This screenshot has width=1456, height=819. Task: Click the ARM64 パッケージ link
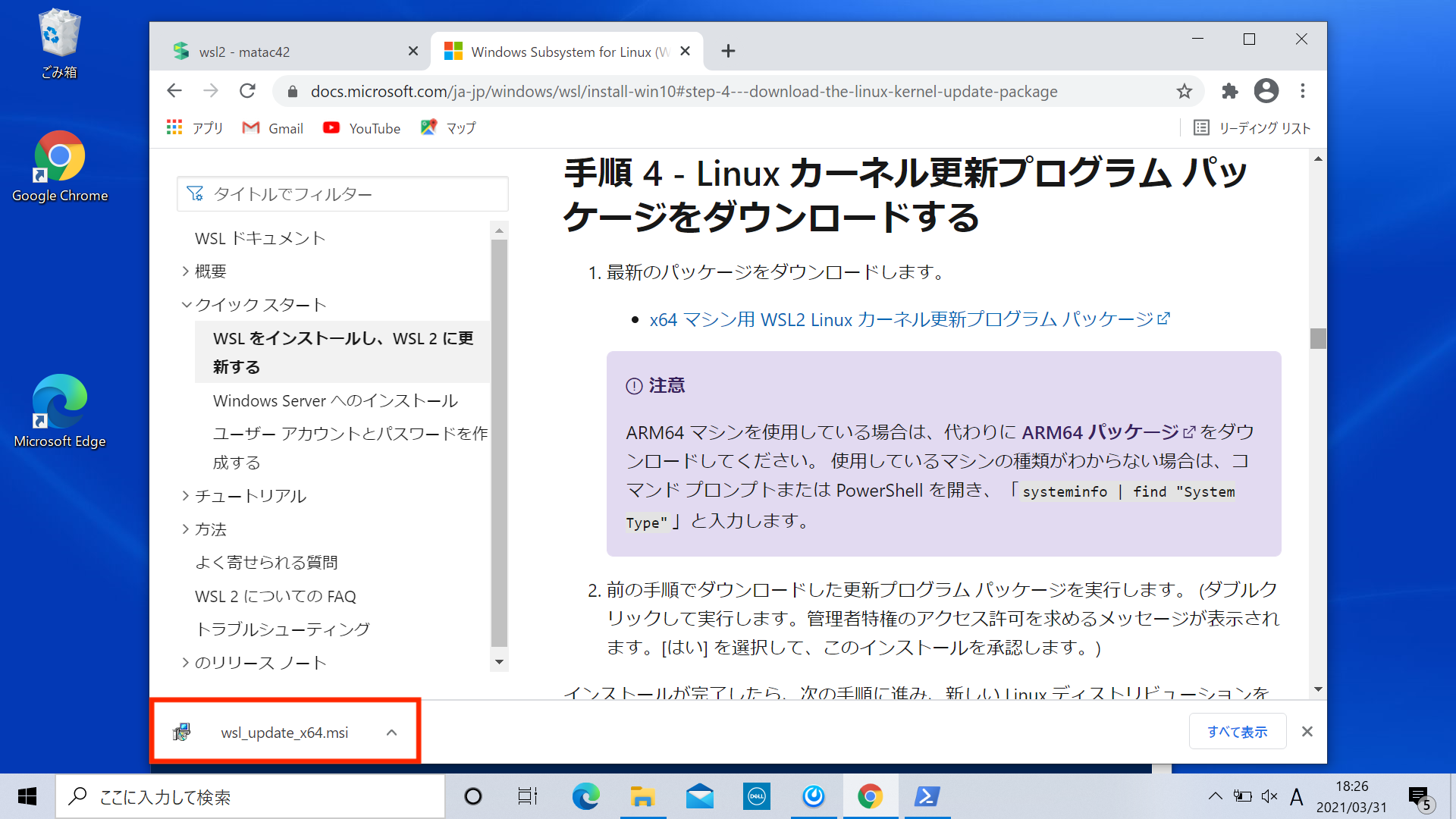click(x=1108, y=432)
